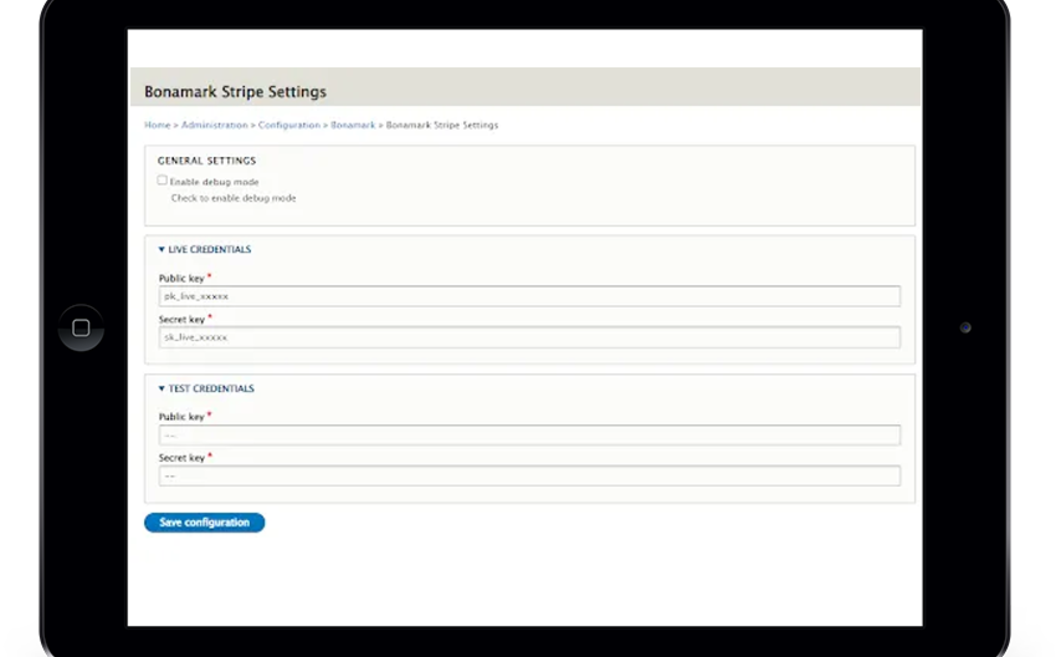Click the test Public key input
Viewport: 1056px width, 657px height.
point(529,435)
